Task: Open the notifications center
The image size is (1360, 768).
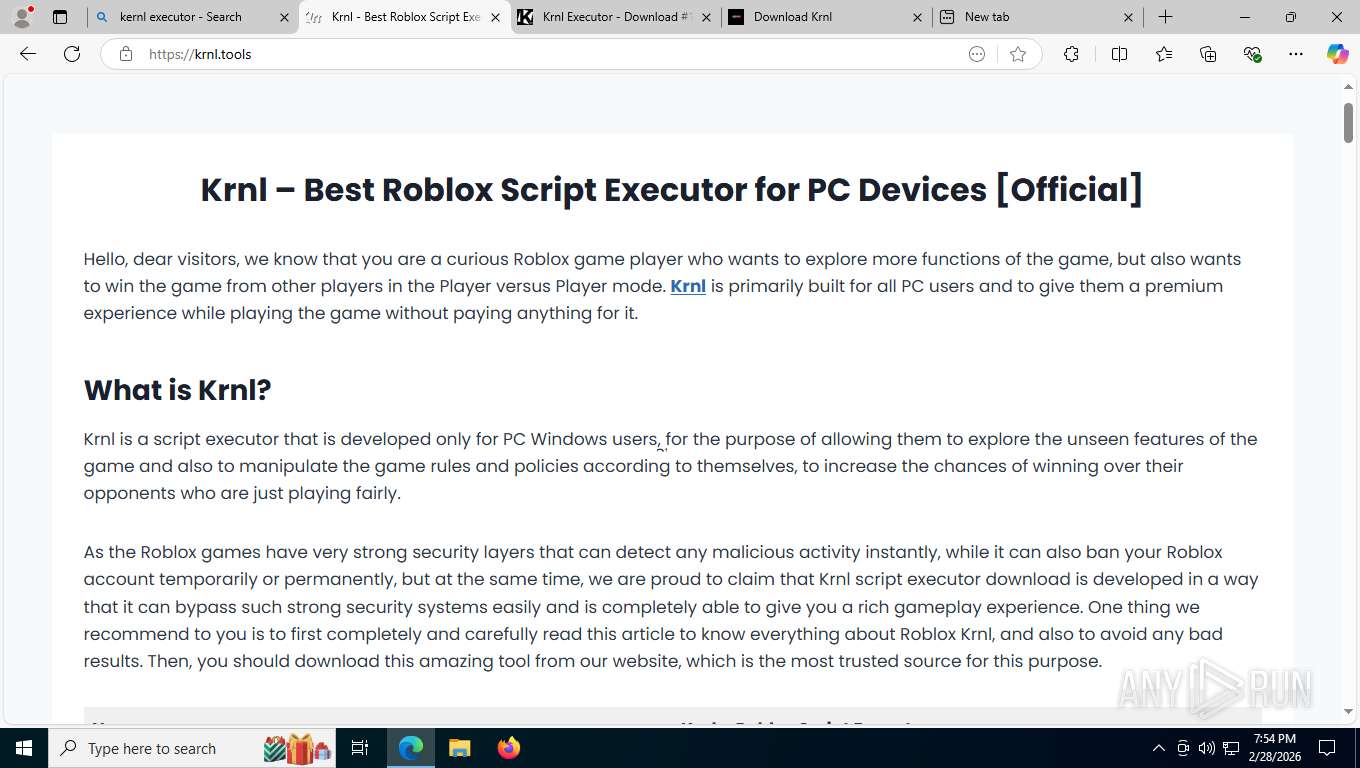Action: point(1327,748)
